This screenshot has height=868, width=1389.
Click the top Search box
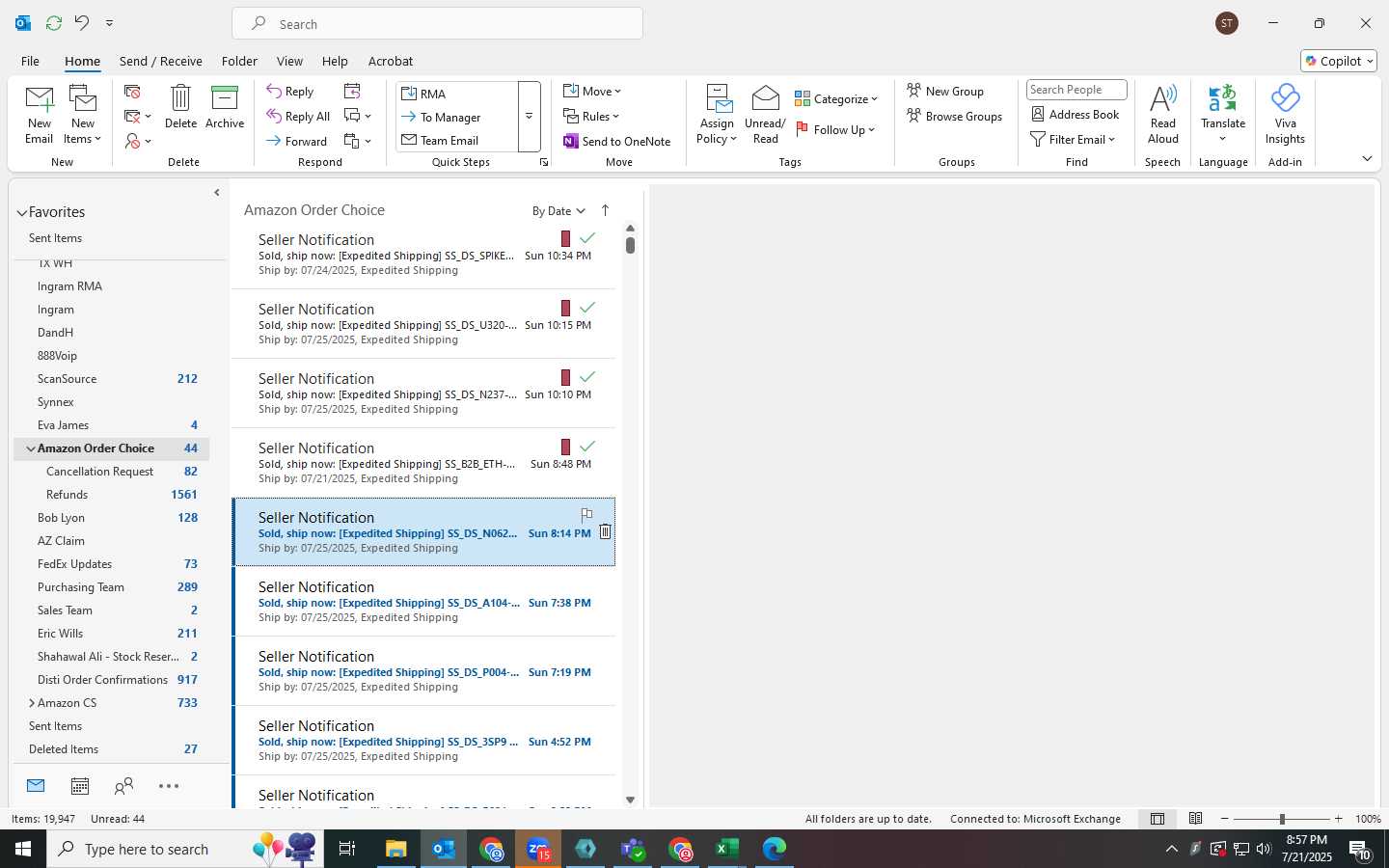click(x=437, y=24)
